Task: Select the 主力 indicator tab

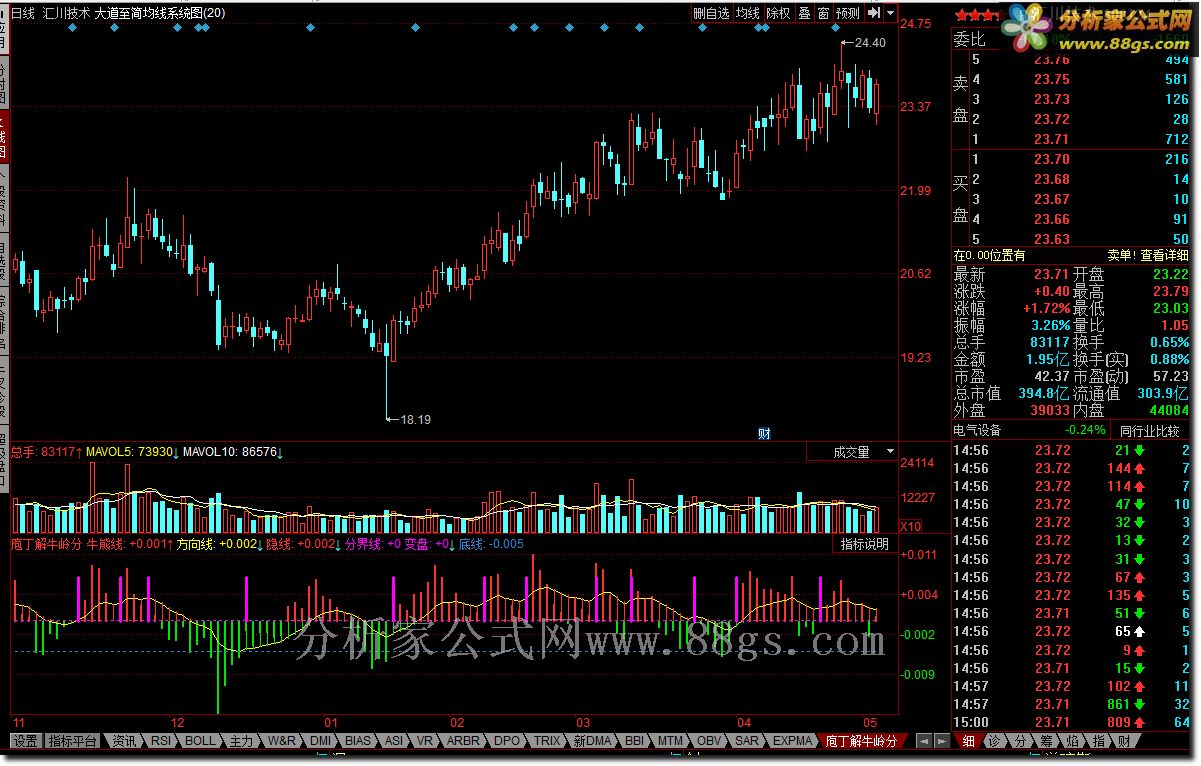Action: coord(241,741)
